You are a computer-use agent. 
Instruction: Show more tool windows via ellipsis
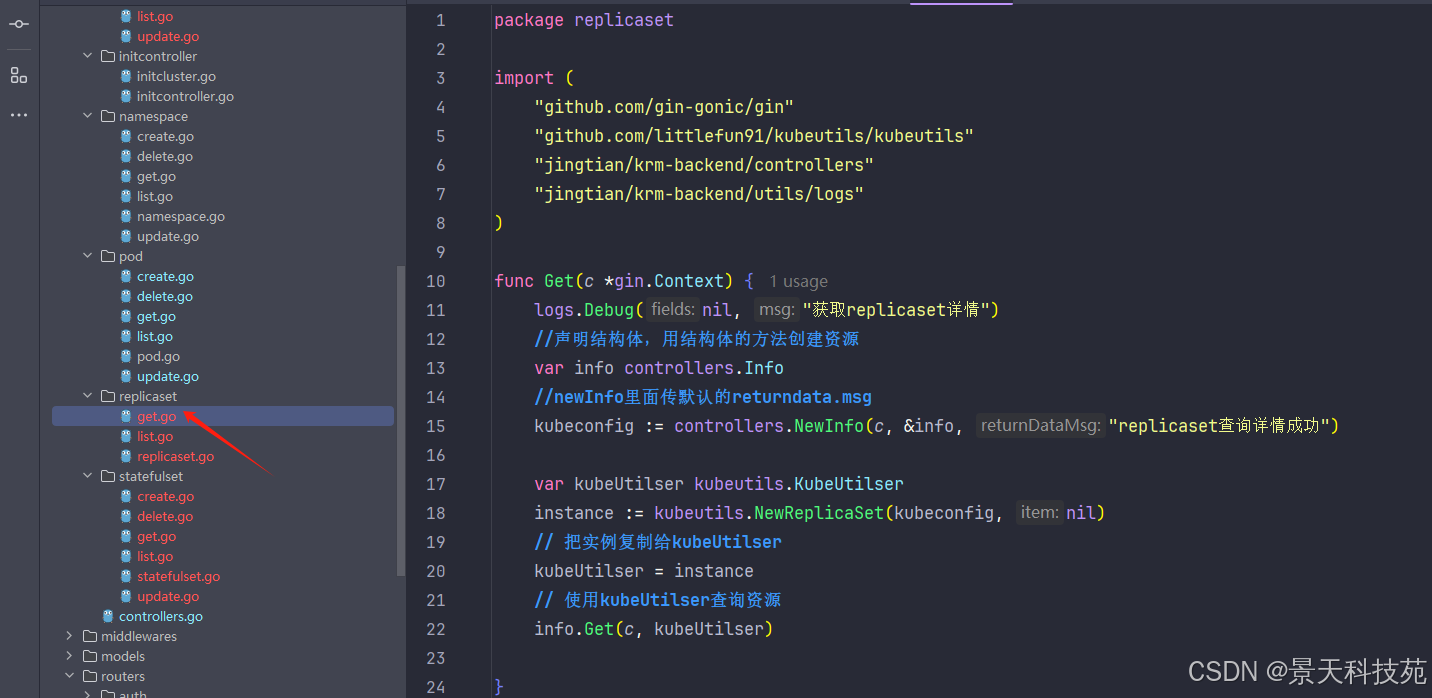(x=19, y=115)
